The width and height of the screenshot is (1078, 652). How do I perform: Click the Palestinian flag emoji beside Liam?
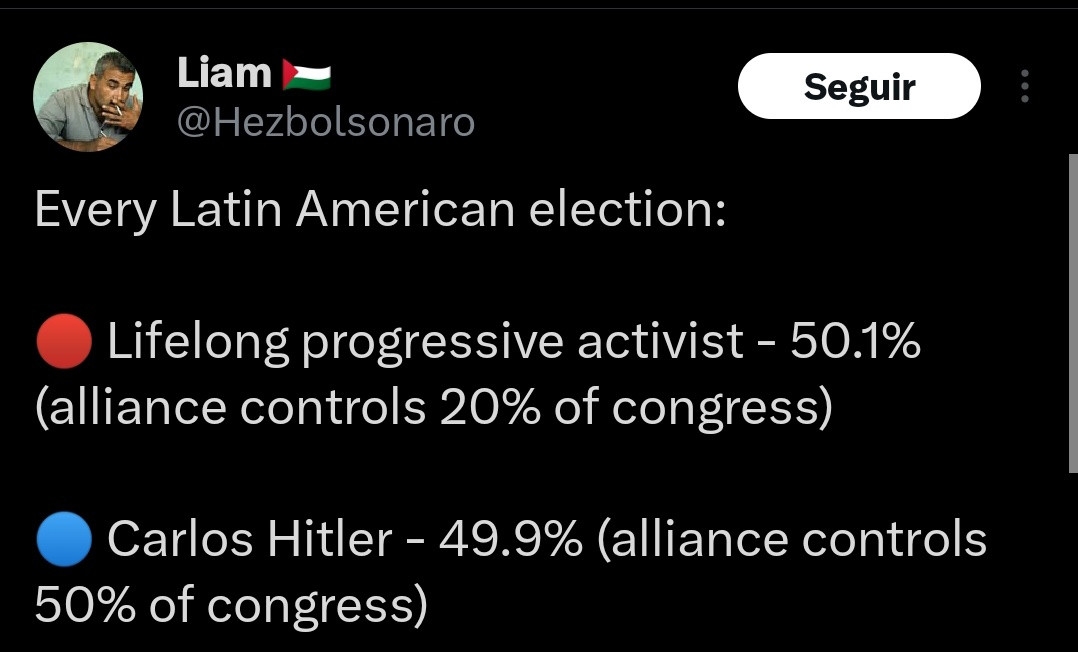(306, 74)
